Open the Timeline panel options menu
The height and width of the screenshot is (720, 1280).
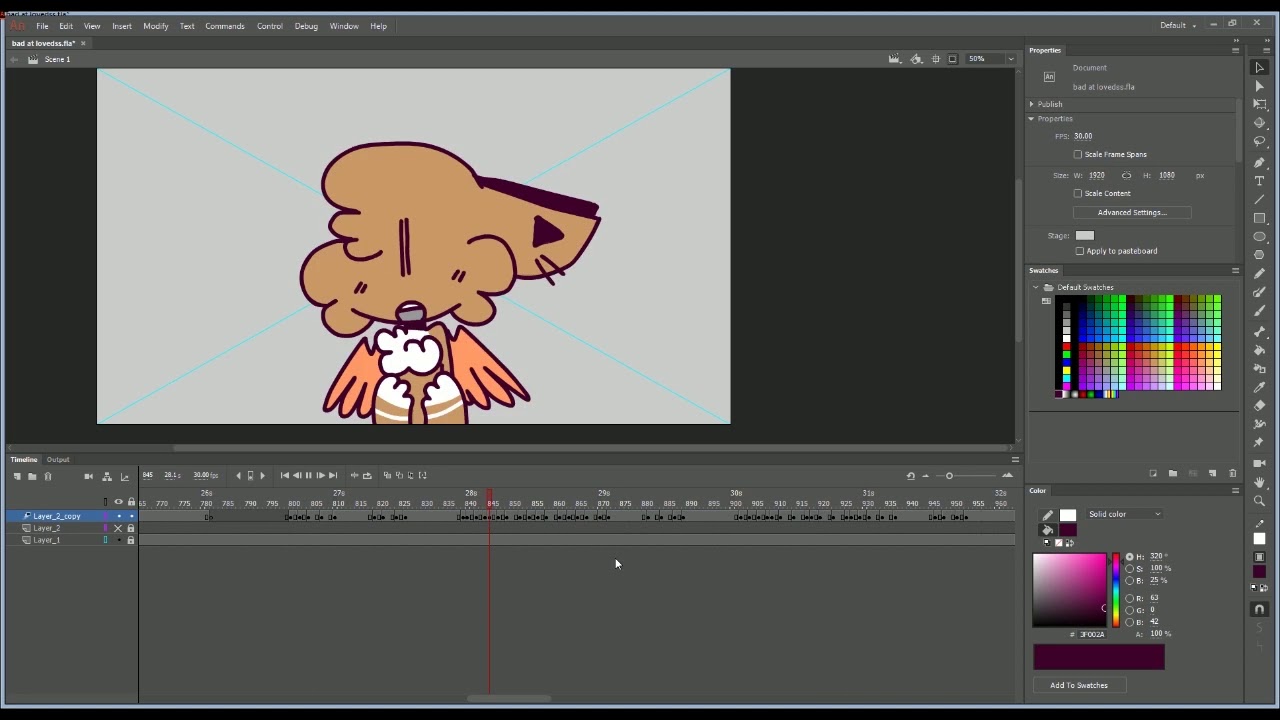[x=1015, y=460]
